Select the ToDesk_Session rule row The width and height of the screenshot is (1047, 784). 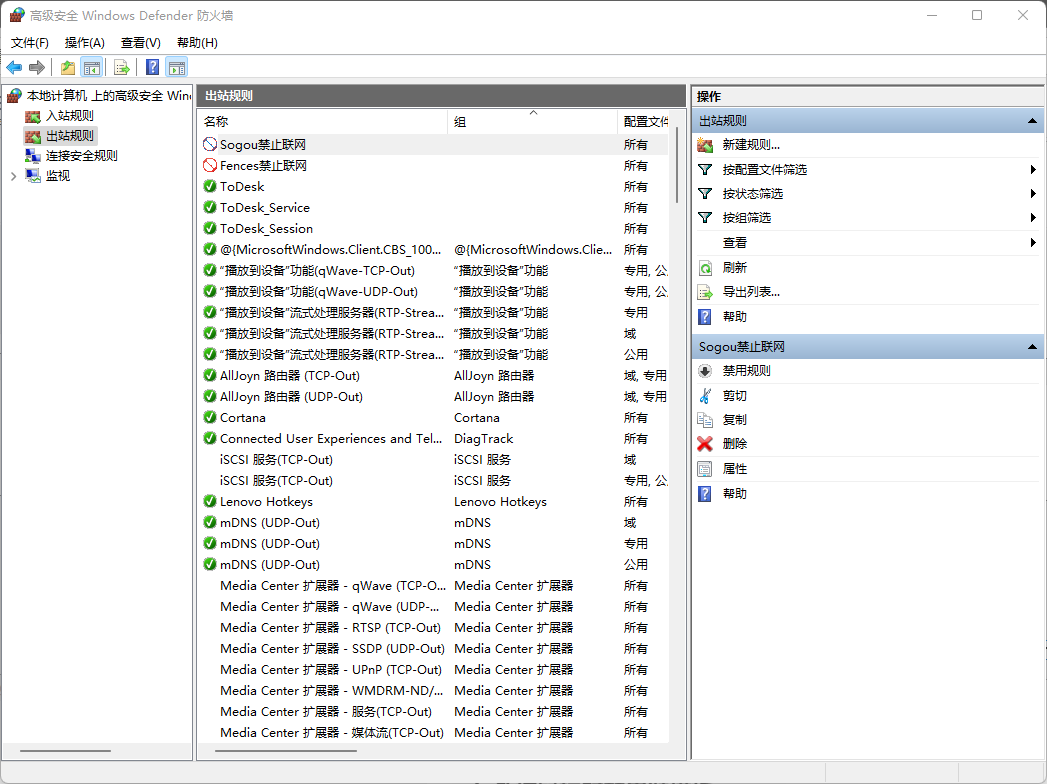[x=435, y=228]
